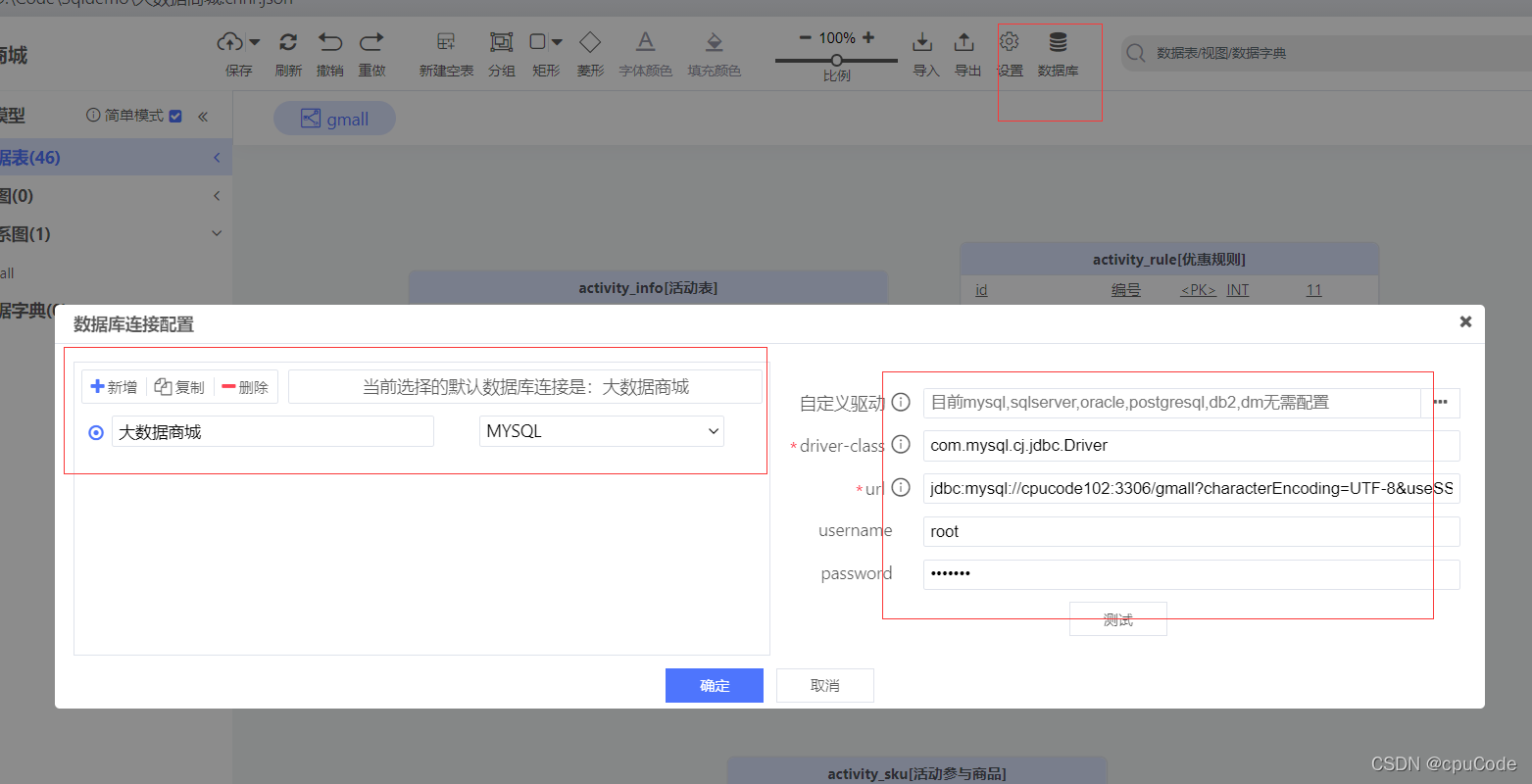Click the scale slider handle
The height and width of the screenshot is (784, 1532).
click(837, 61)
